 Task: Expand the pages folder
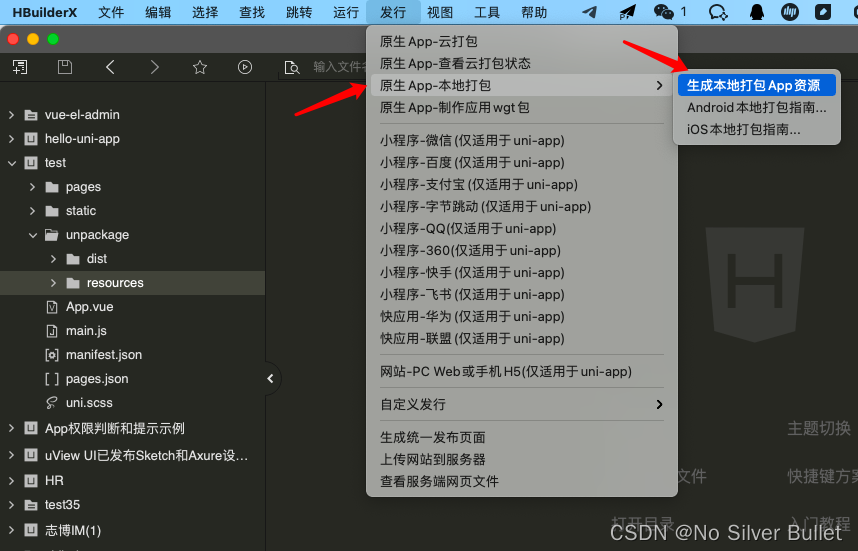pyautogui.click(x=32, y=187)
